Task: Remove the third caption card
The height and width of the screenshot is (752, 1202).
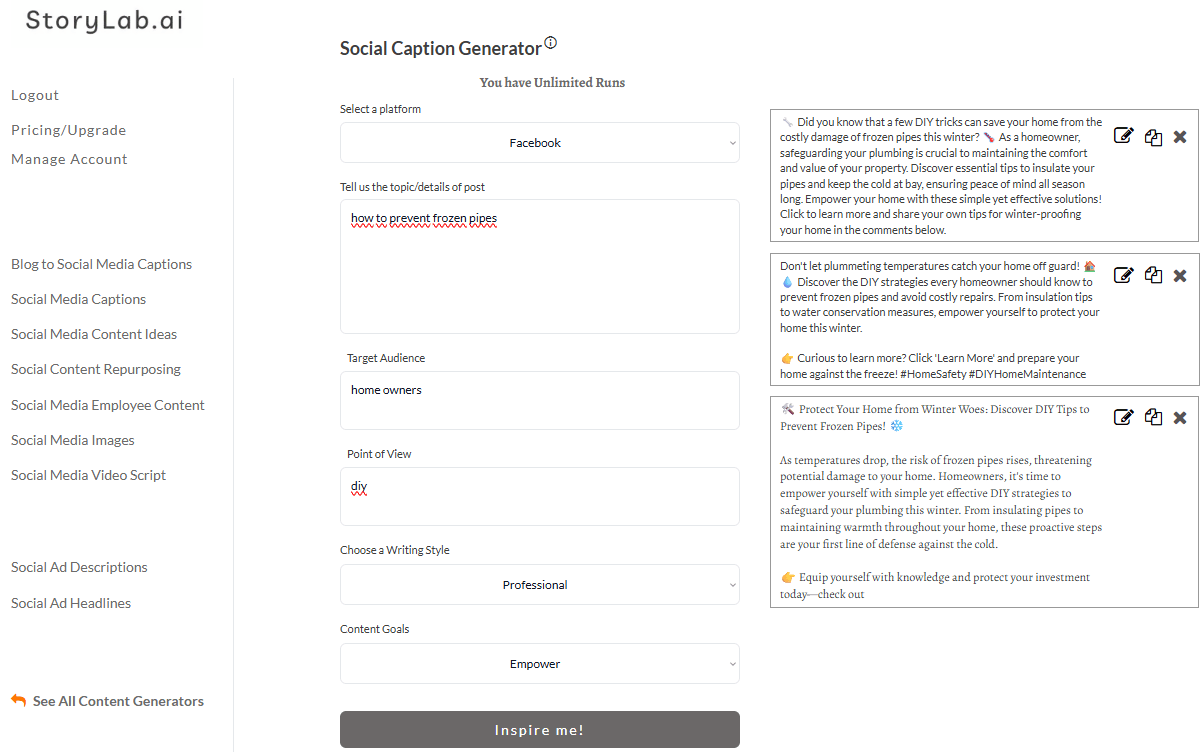Action: click(x=1180, y=417)
